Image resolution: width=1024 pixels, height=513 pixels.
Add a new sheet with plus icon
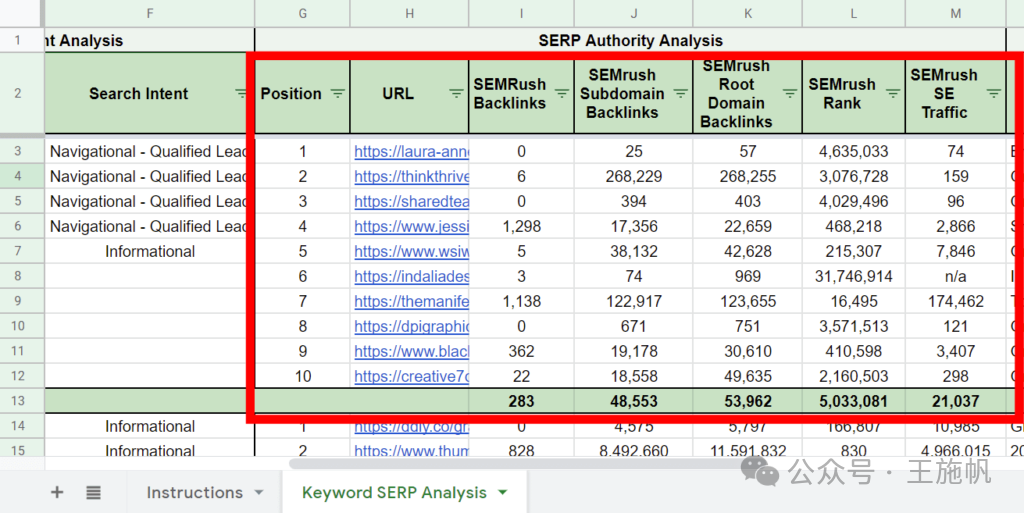tap(57, 492)
